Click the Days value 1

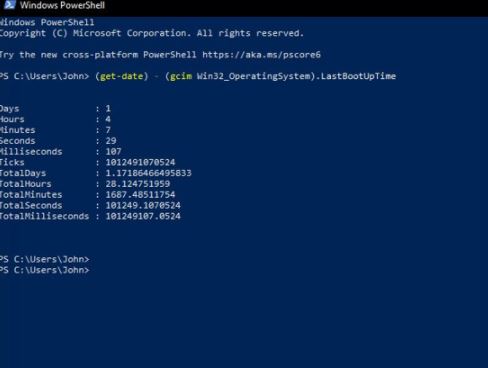(108, 109)
